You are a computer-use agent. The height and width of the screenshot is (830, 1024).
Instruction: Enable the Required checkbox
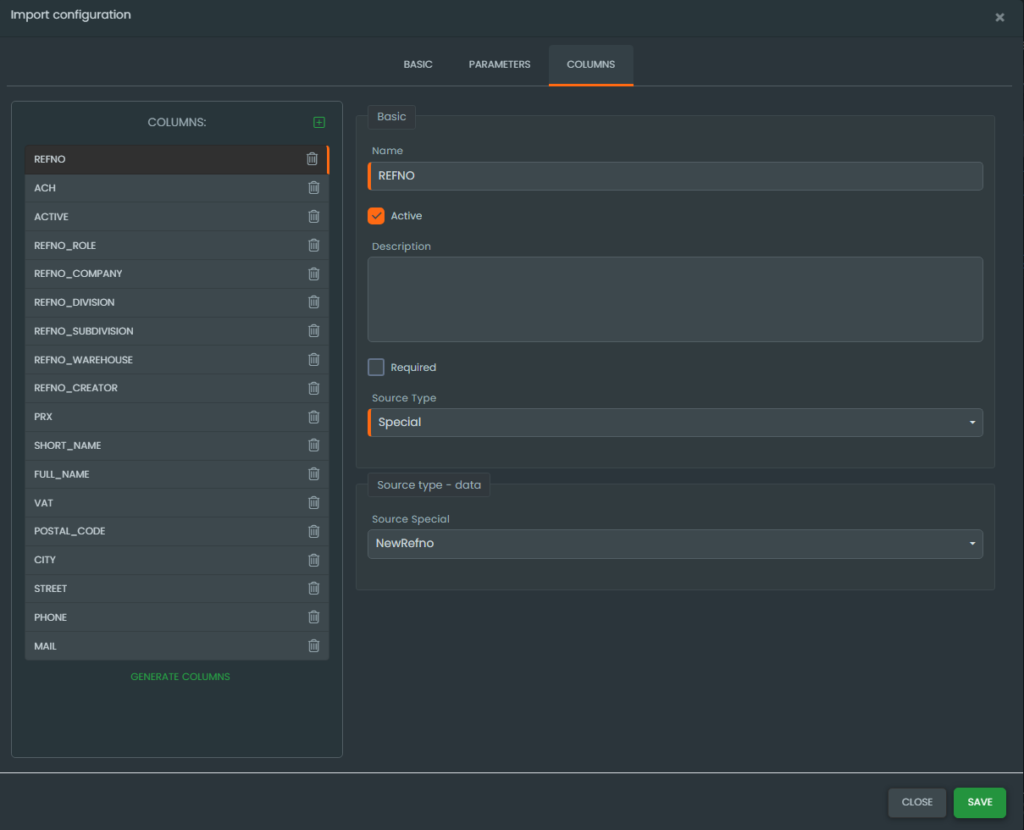(x=376, y=367)
